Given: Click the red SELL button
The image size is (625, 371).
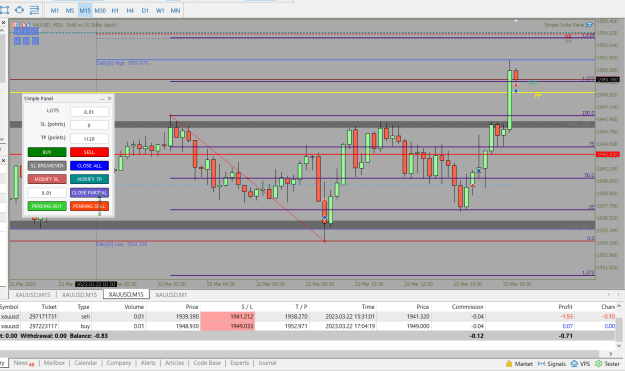Looking at the screenshot, I should (89, 152).
